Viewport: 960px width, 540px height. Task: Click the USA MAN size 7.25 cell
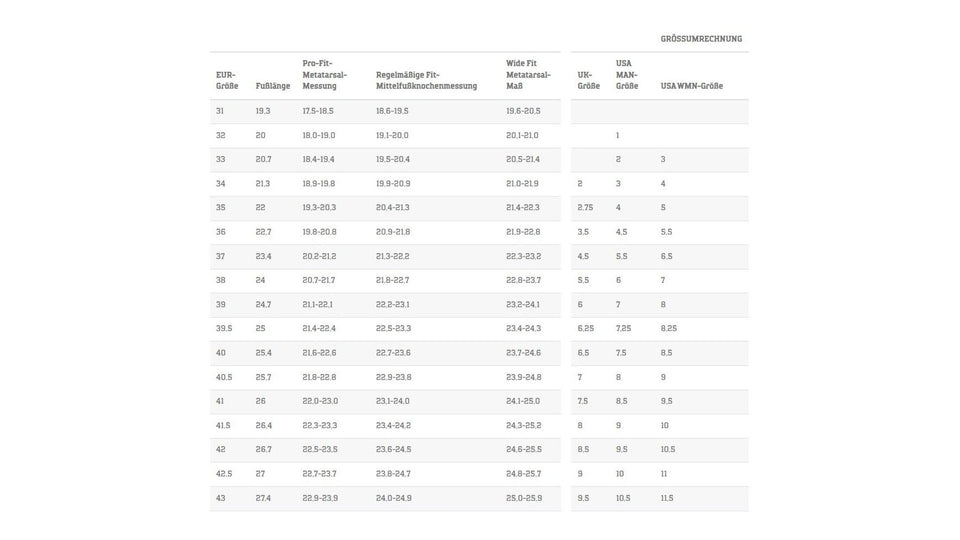[623, 328]
